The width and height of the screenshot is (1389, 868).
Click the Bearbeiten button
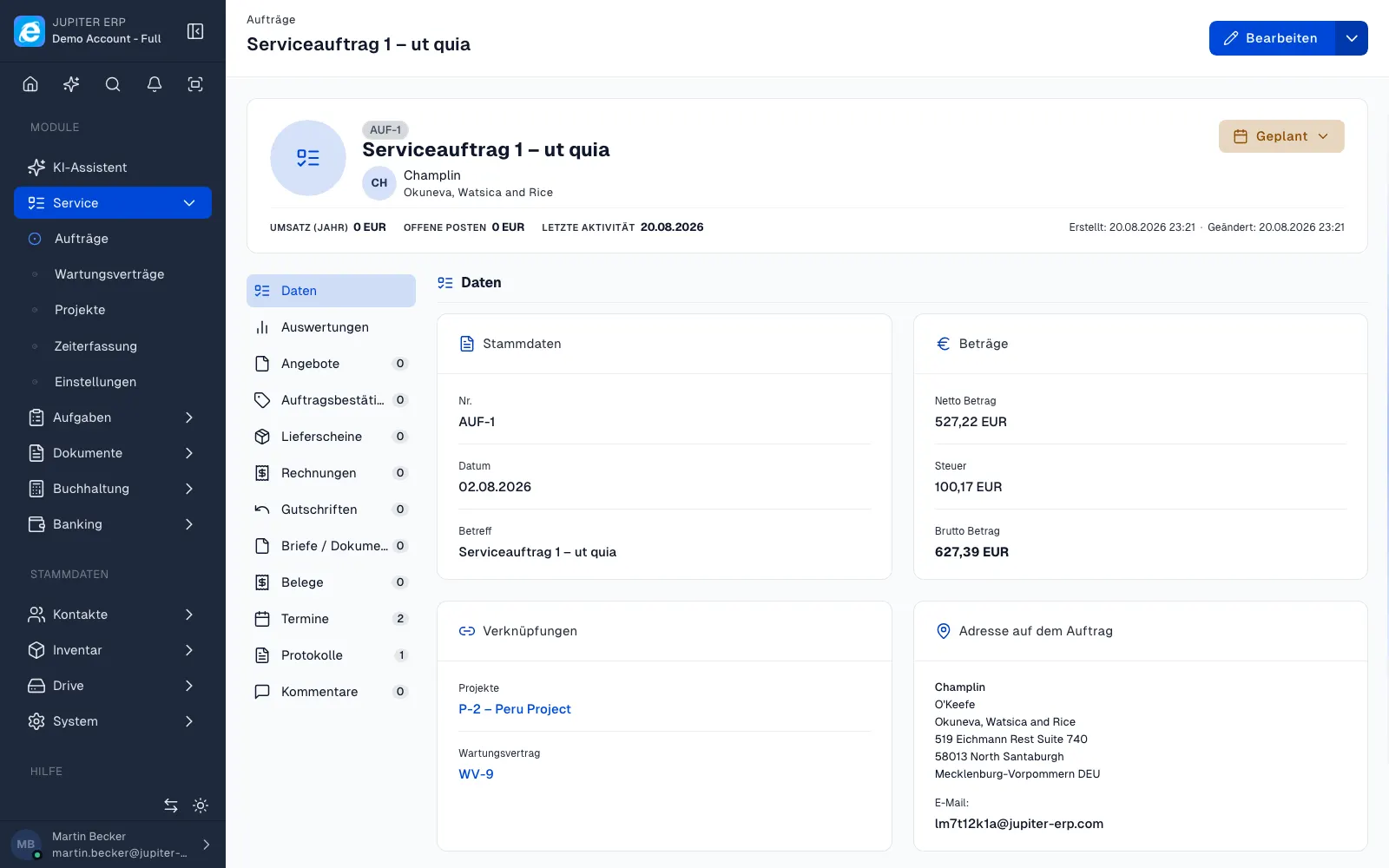tap(1271, 38)
